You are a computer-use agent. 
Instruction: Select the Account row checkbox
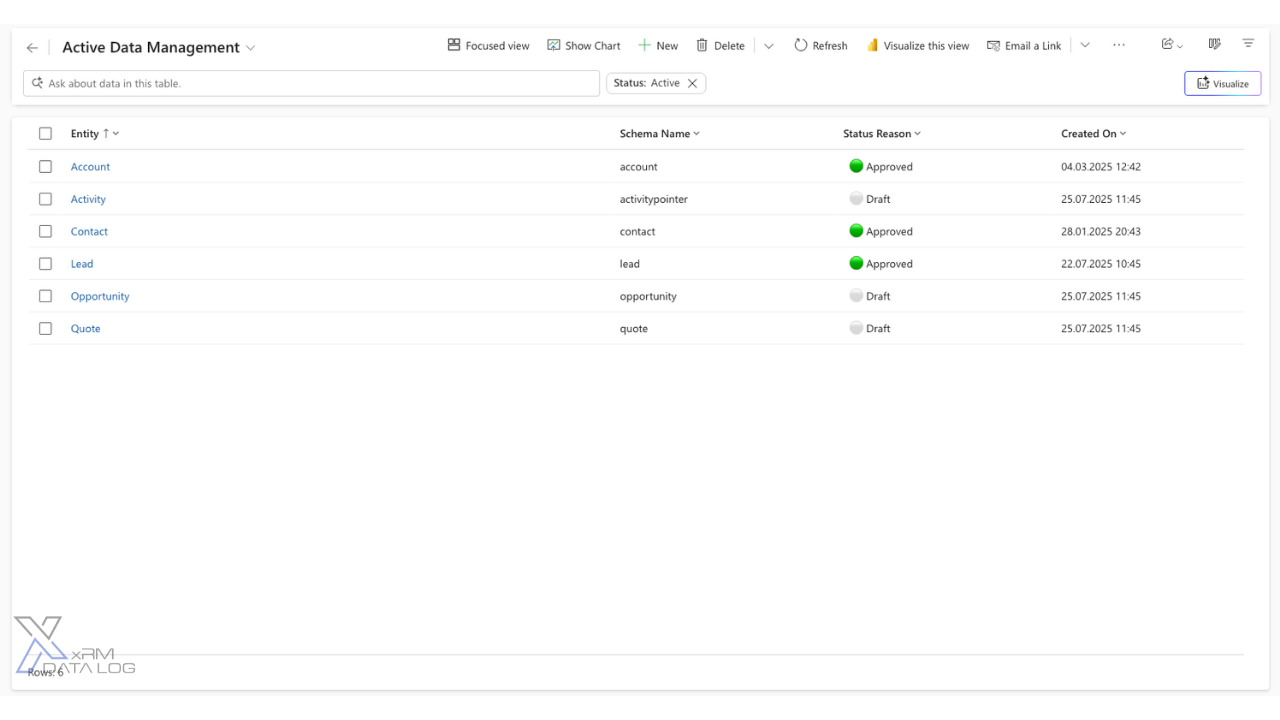[x=45, y=167]
